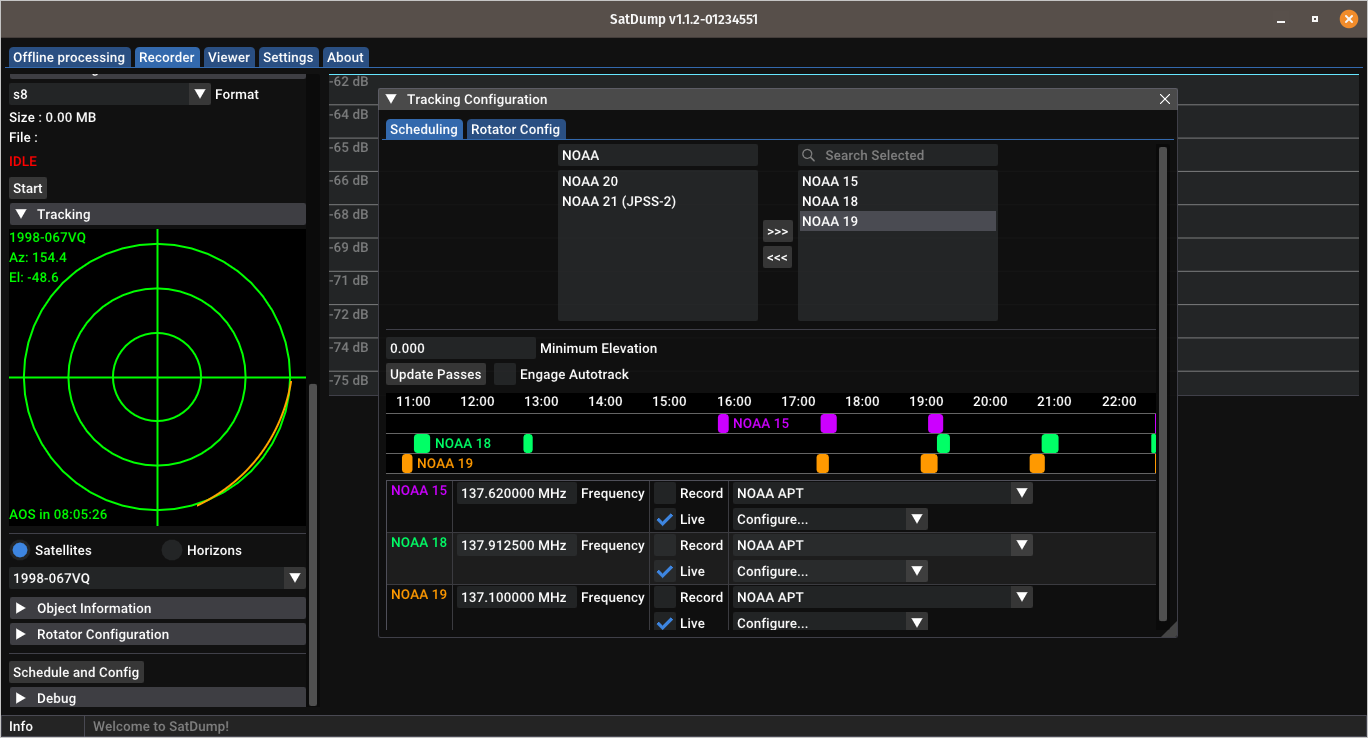
Task: Close the Tracking Configuration dialog
Action: pos(1164,99)
